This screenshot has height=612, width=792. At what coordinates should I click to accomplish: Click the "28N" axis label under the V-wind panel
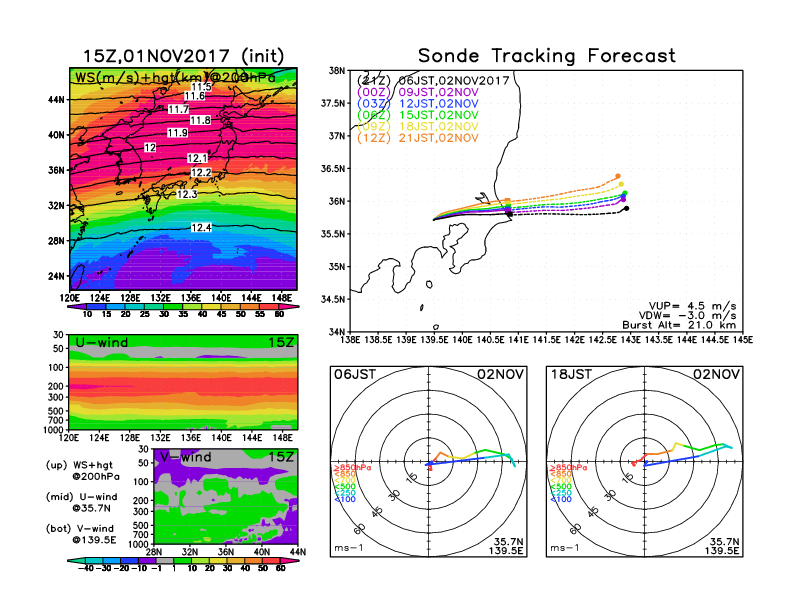pos(154,552)
